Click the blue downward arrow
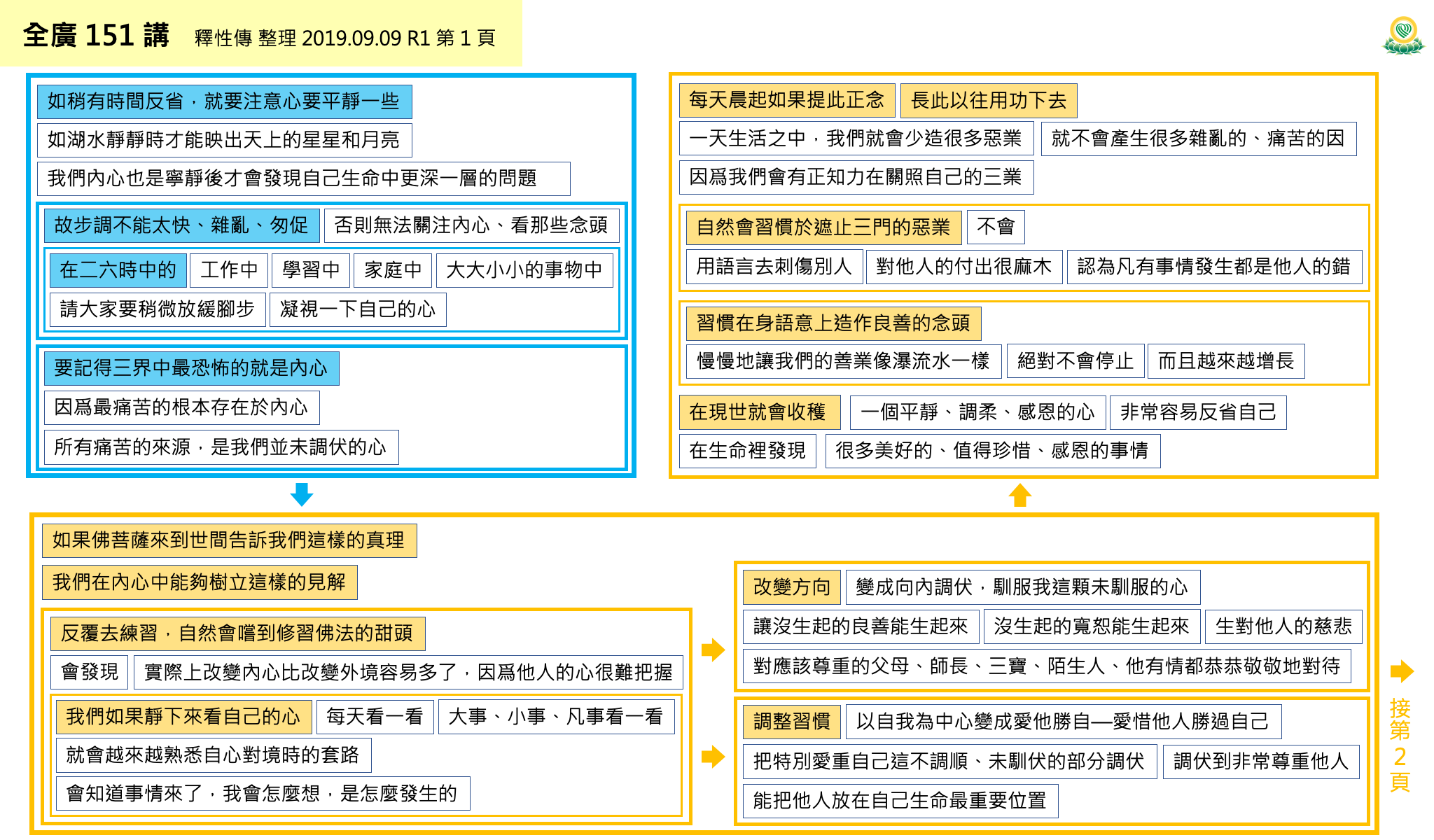Screen dimensions: 1434x840 point(301,494)
